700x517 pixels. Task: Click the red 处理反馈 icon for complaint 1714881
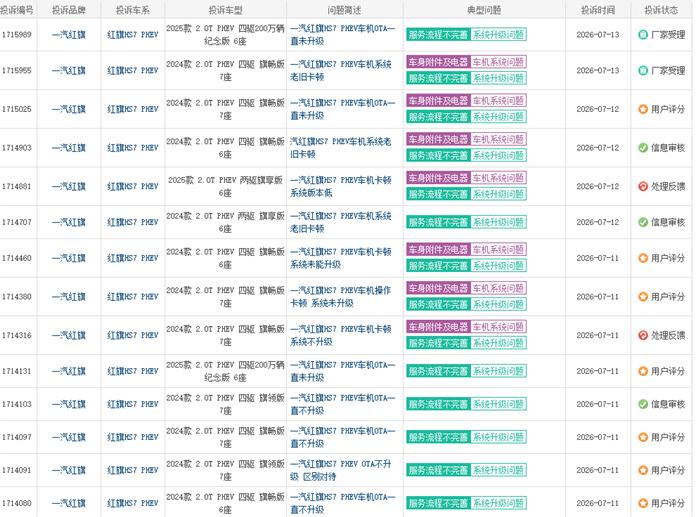click(x=643, y=187)
